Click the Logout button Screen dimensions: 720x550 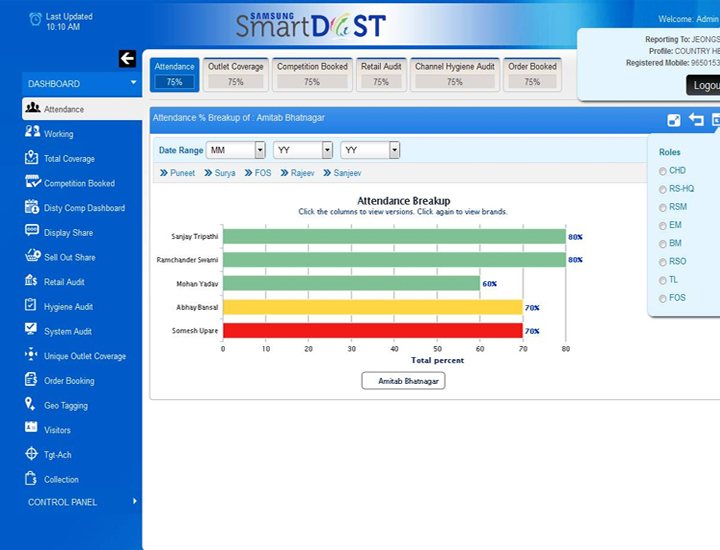703,85
